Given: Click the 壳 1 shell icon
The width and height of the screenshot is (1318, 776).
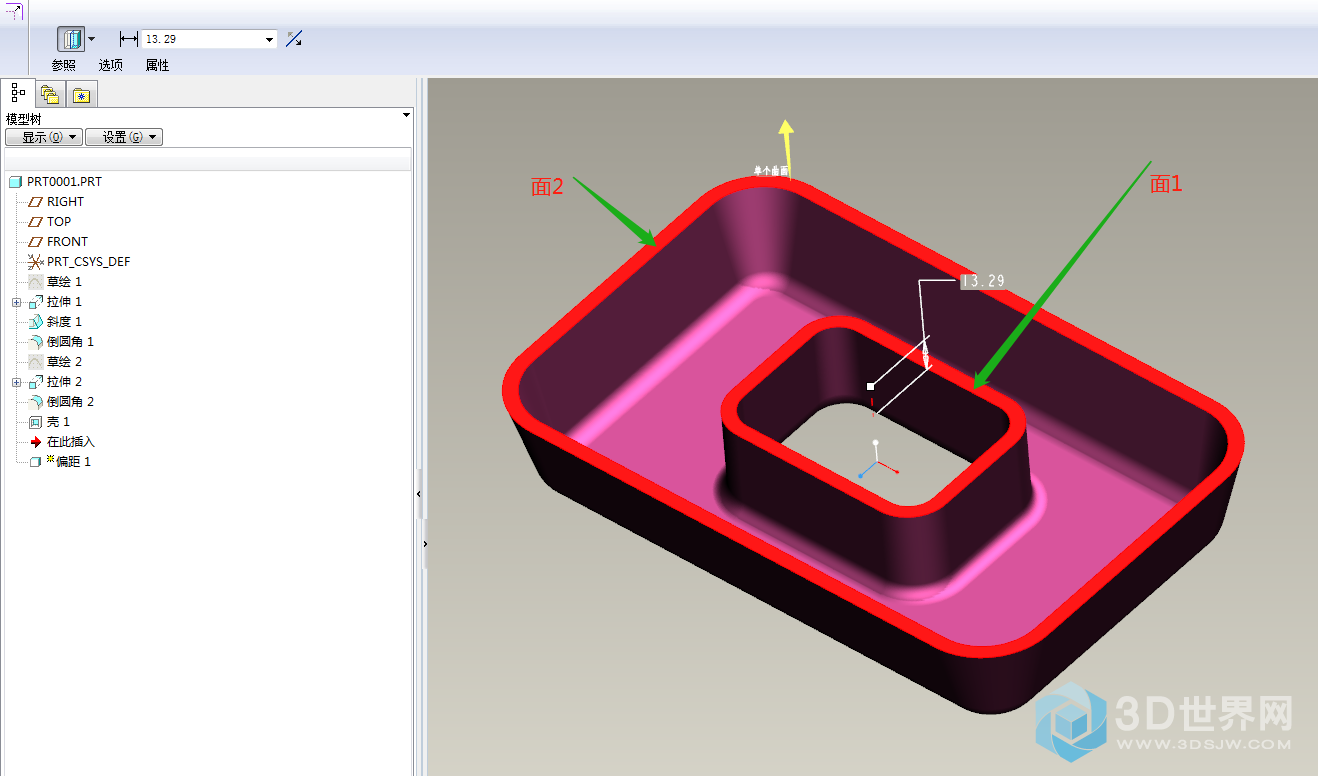Looking at the screenshot, I should tap(36, 422).
